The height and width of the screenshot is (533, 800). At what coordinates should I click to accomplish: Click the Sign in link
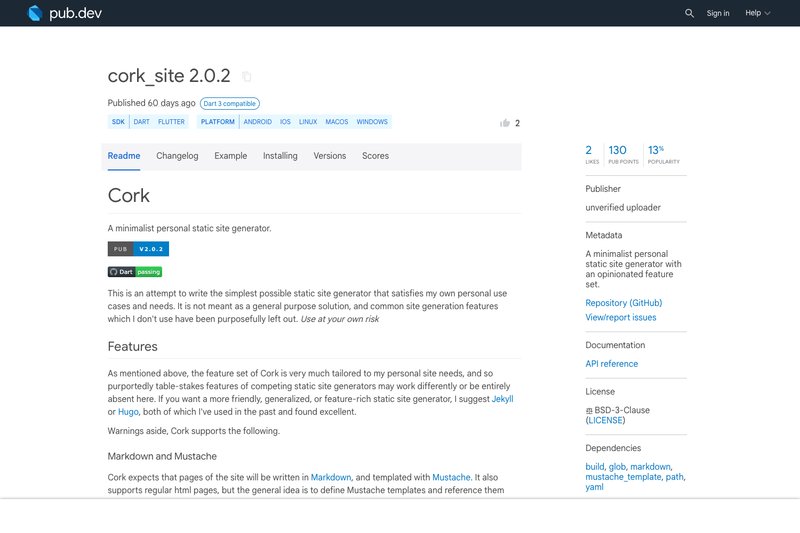click(x=718, y=13)
